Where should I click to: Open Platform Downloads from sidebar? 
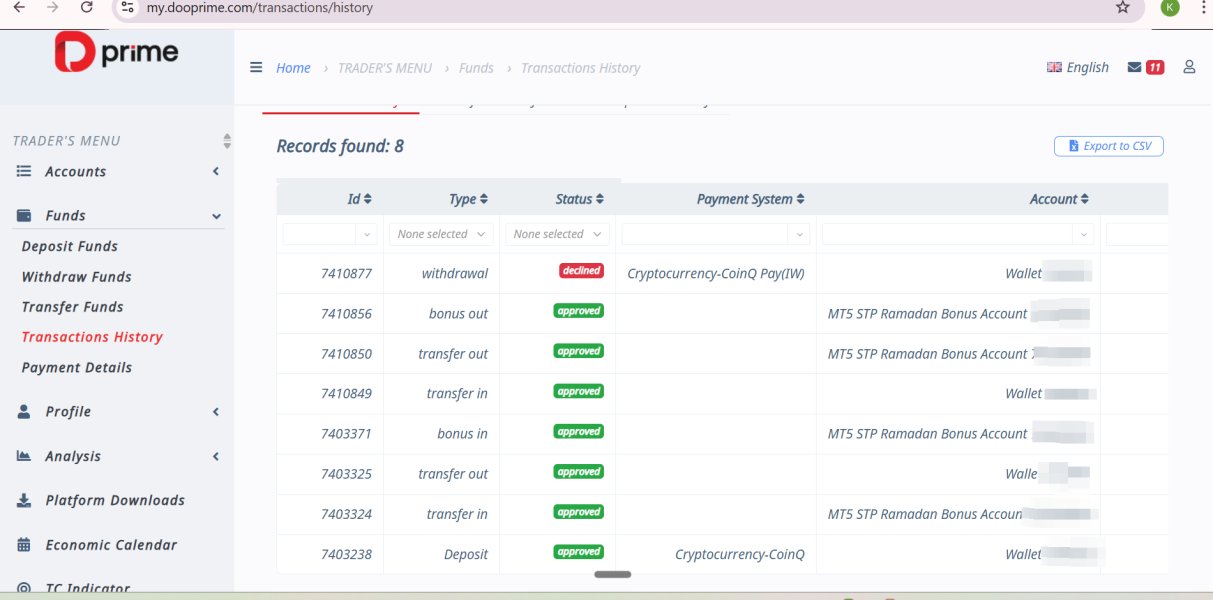coord(114,500)
